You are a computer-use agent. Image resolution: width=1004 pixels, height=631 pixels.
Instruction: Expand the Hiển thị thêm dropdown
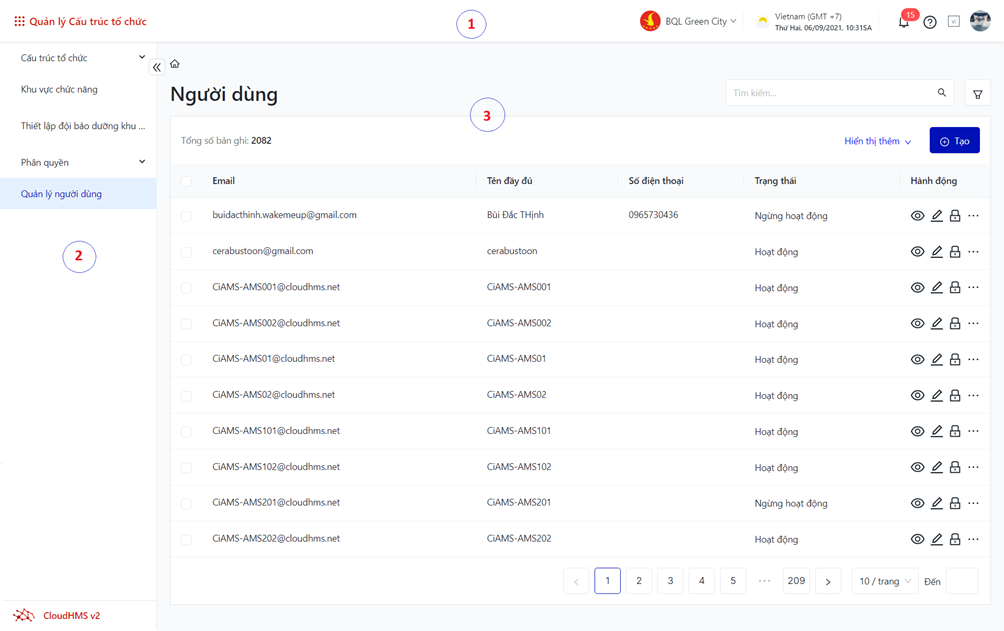pos(877,141)
